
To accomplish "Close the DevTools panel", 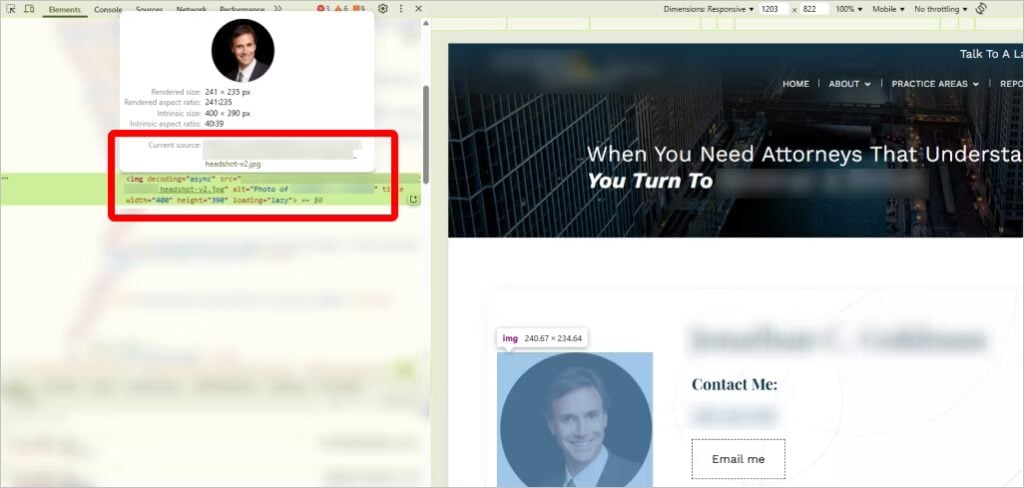I will click(419, 8).
